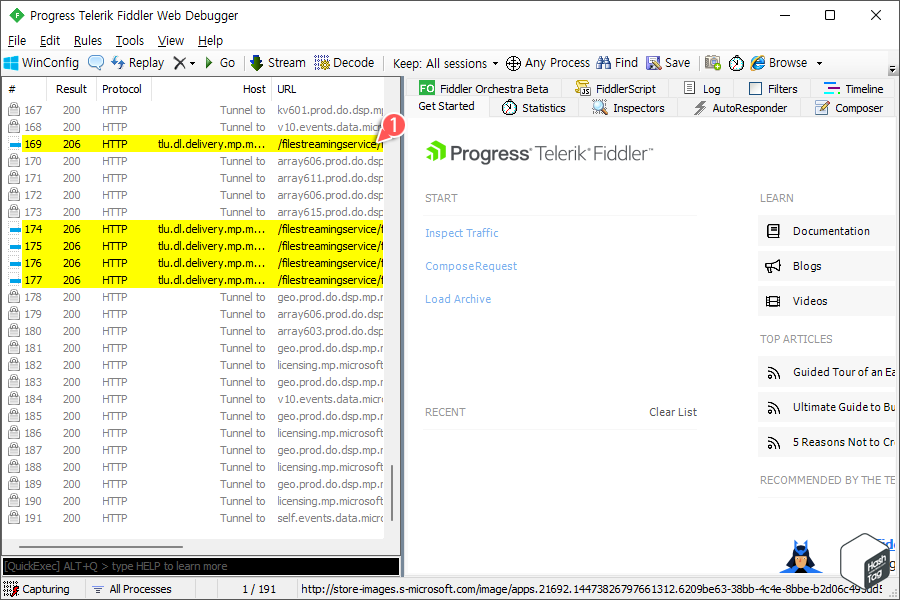Switch to the FiddlerScript tab
900x600 pixels.
tap(616, 88)
